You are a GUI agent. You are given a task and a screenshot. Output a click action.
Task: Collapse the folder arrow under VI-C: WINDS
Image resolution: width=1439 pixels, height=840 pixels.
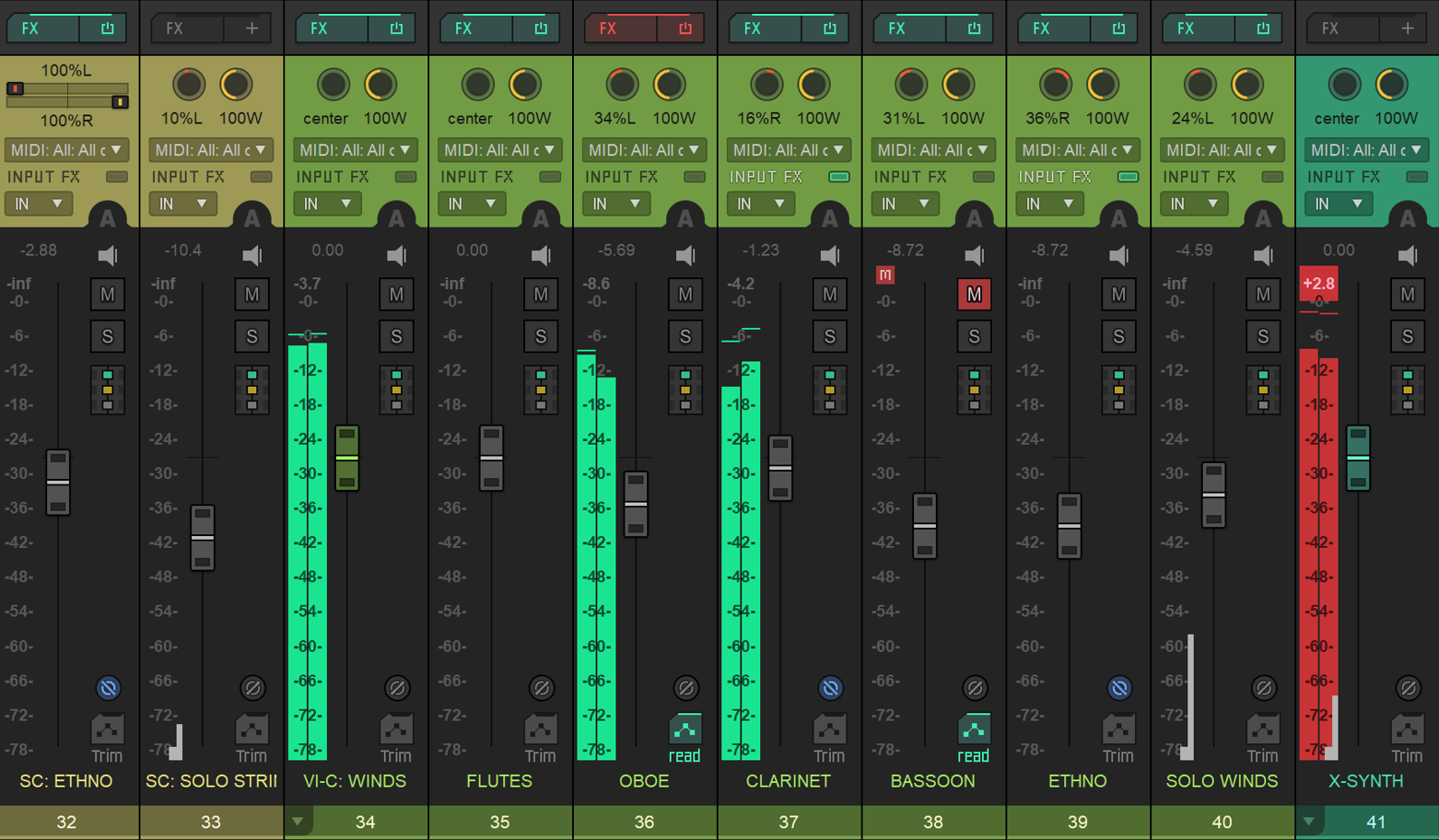click(x=298, y=822)
